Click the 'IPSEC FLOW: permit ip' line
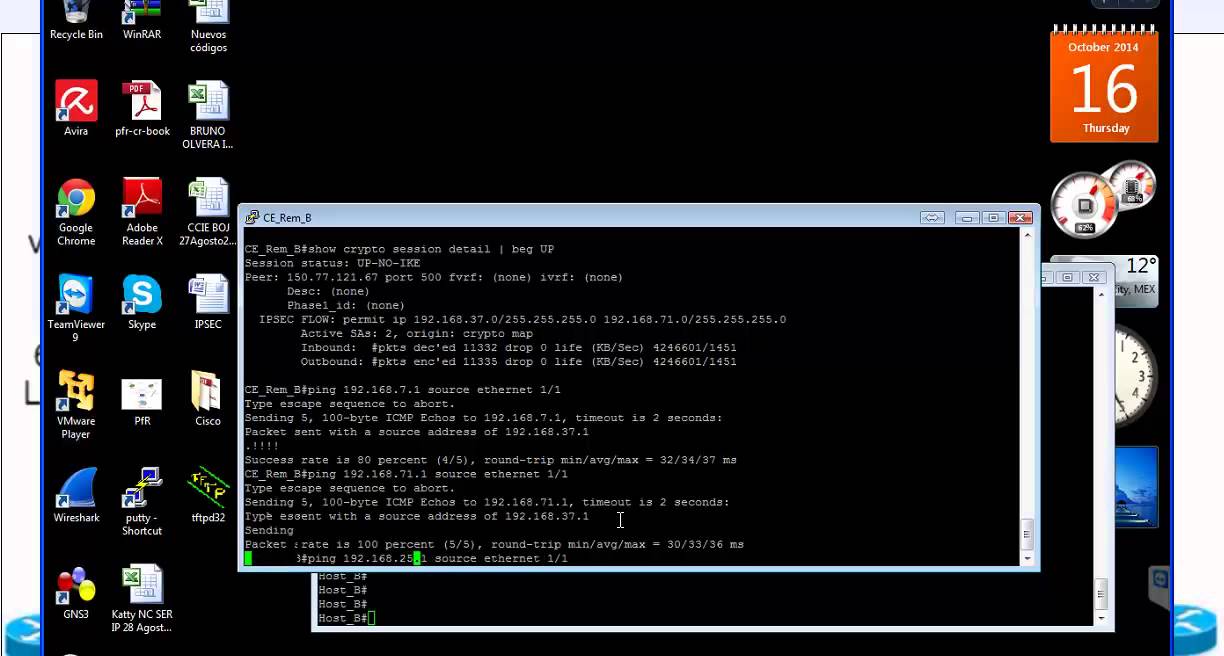 [522, 320]
